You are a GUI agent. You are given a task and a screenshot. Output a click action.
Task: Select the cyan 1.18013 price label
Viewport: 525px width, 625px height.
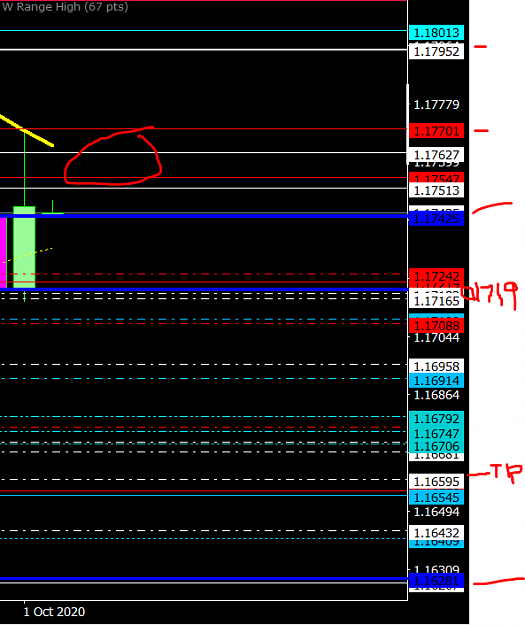coord(437,33)
